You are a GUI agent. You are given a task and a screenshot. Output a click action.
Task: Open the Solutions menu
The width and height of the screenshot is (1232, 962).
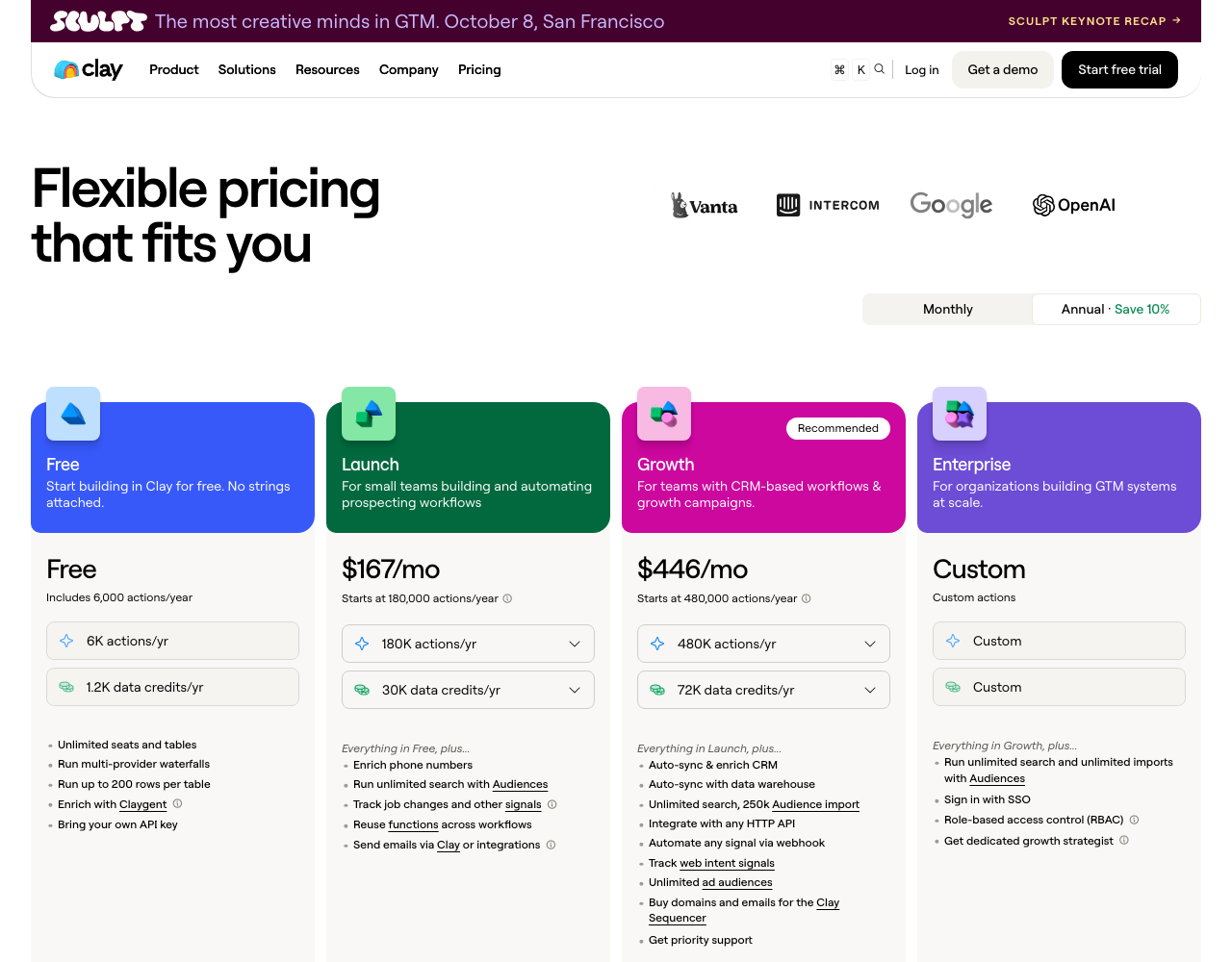247,69
